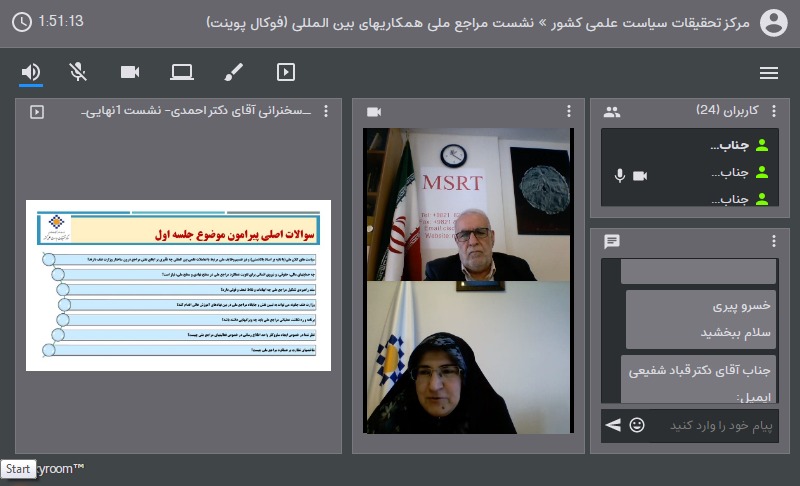
Task: Open the chat panel three-dot menu
Action: [772, 241]
